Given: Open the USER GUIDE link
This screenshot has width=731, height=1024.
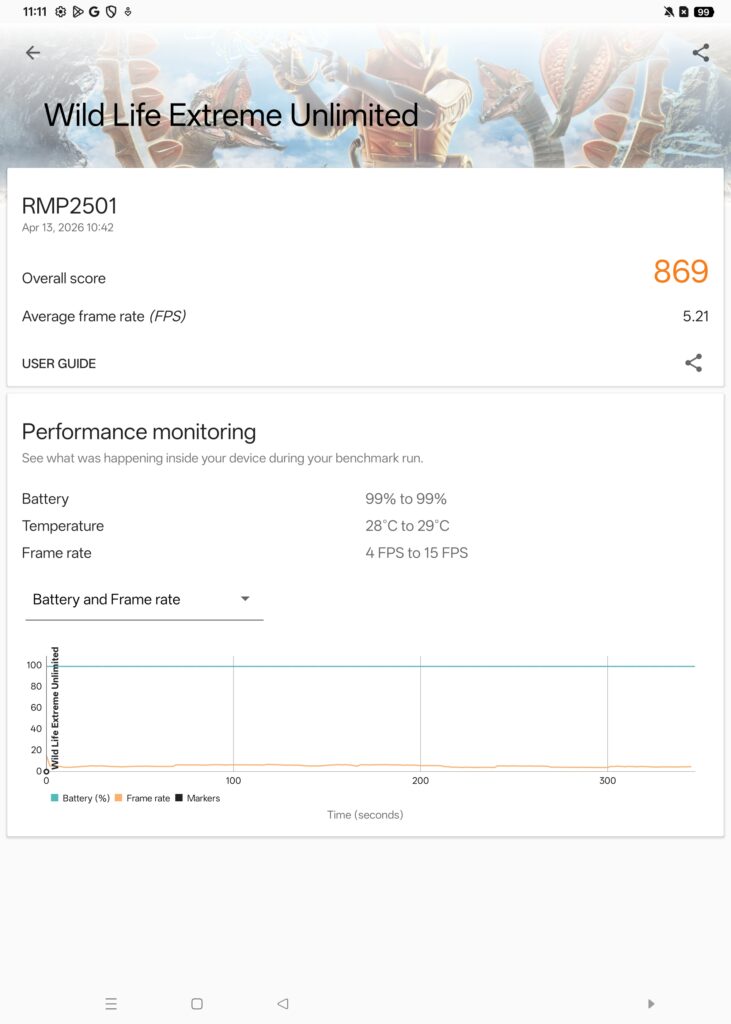Looking at the screenshot, I should coord(58,363).
